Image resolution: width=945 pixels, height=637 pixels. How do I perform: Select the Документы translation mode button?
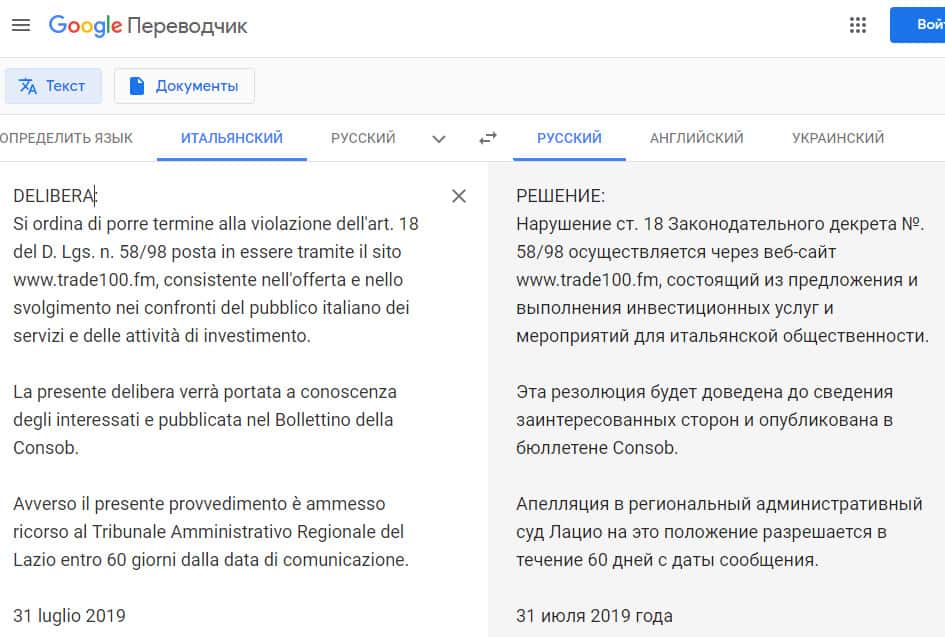[184, 86]
